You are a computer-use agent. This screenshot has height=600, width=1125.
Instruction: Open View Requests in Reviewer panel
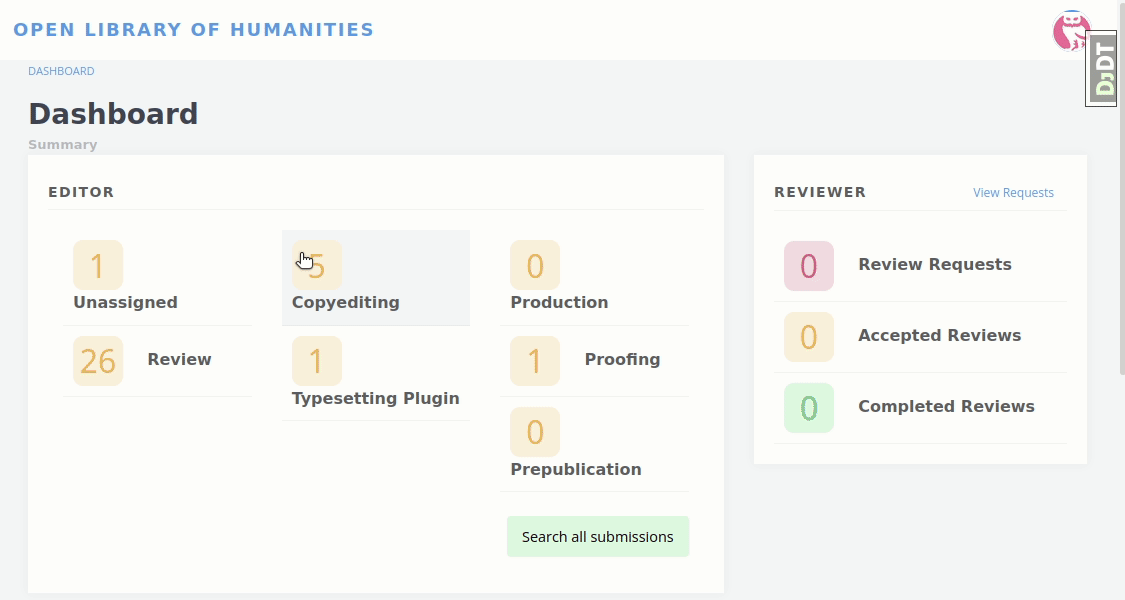(x=1013, y=192)
